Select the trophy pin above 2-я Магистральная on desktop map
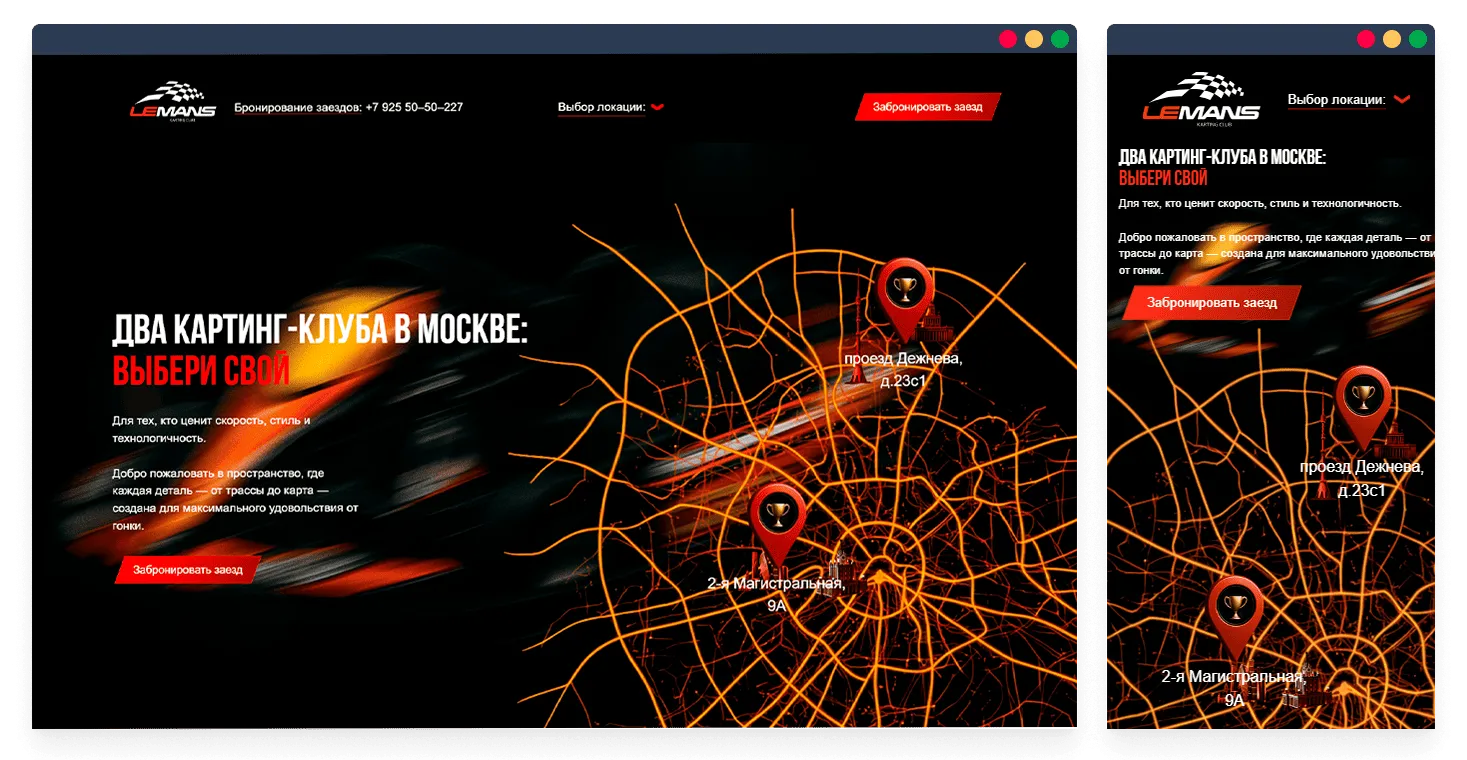The height and width of the screenshot is (760, 1467). click(x=777, y=514)
